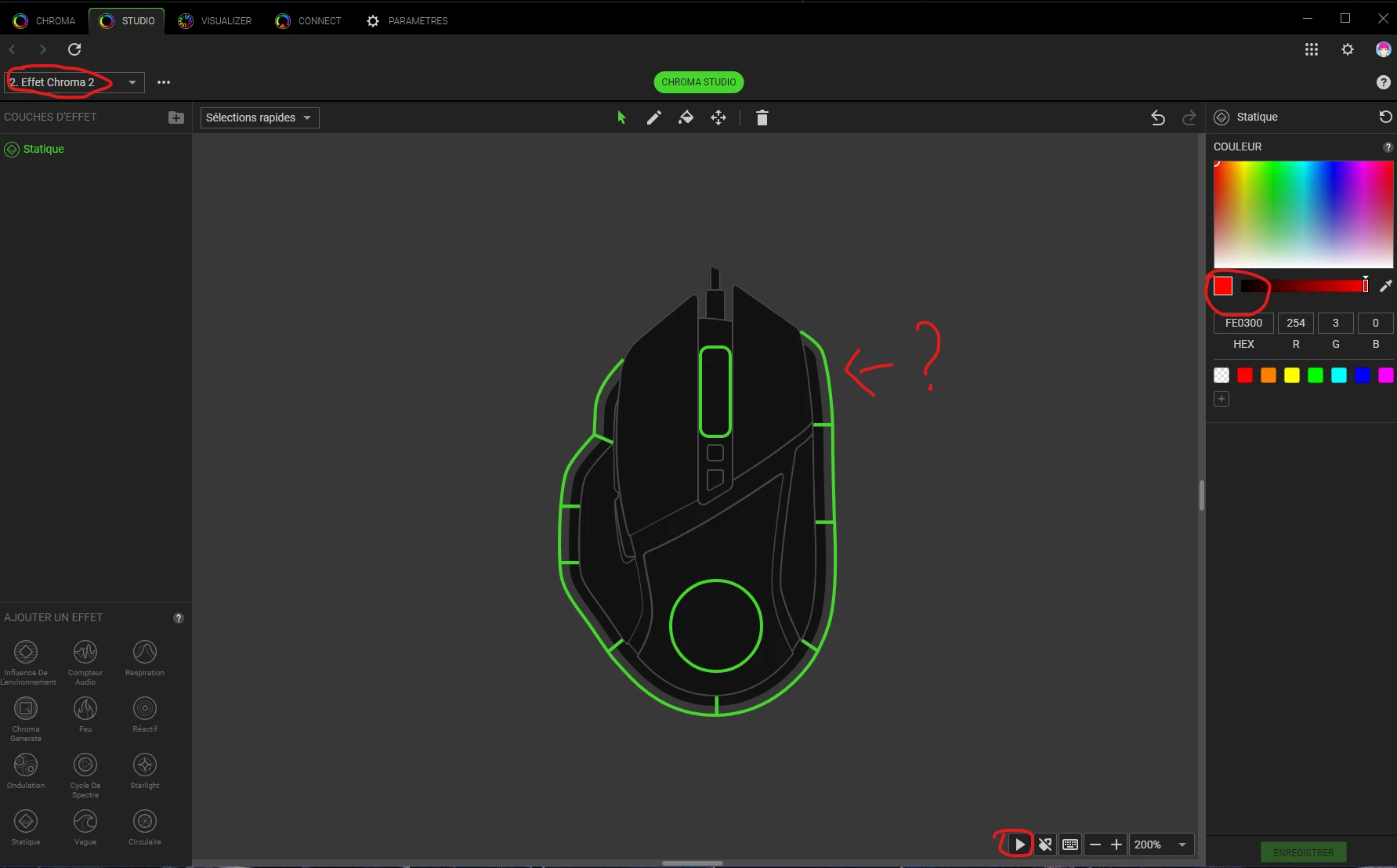Redo the last action
Image resolution: width=1397 pixels, height=868 pixels.
pyautogui.click(x=1189, y=118)
